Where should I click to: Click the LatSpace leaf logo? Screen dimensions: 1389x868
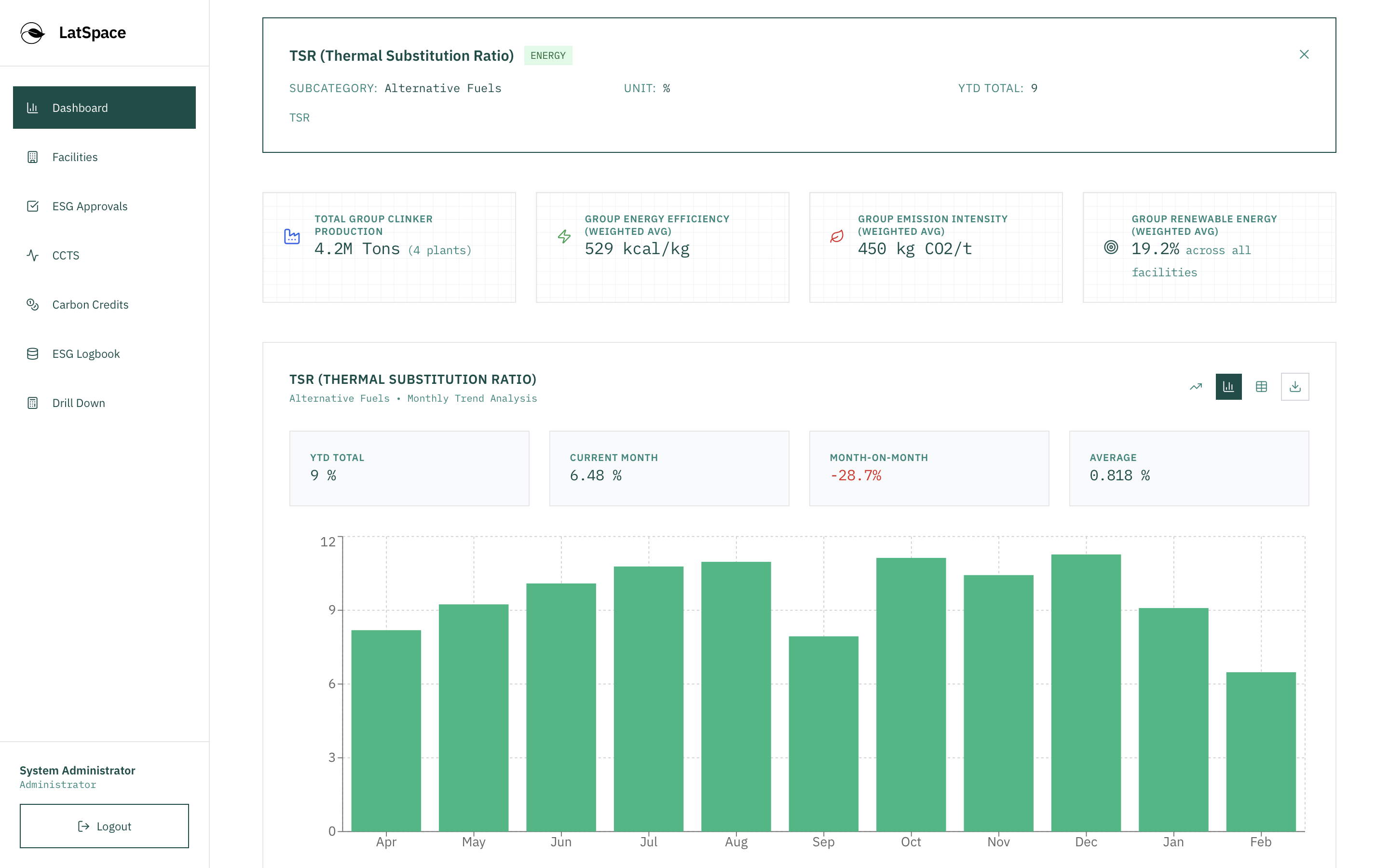coord(33,33)
